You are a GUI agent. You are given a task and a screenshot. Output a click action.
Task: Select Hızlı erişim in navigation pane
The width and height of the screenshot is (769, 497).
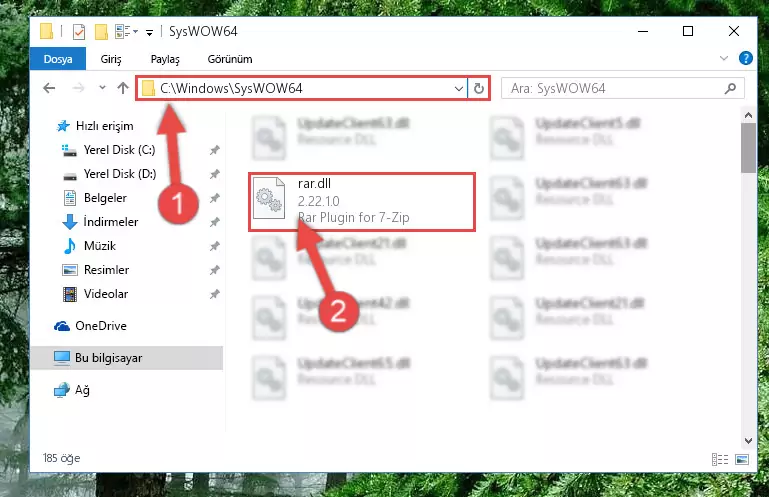pyautogui.click(x=95, y=126)
